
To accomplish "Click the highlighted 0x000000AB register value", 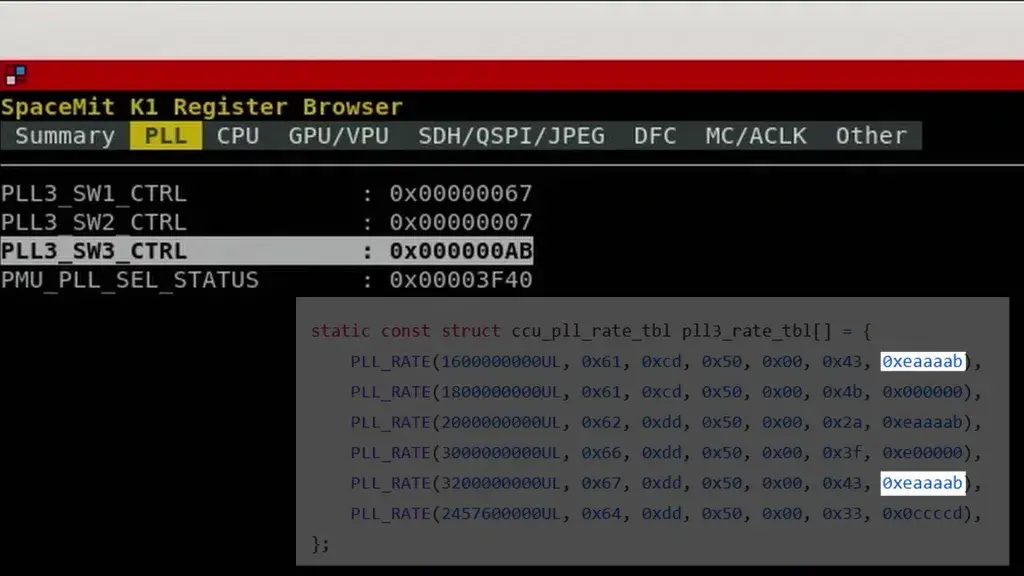I will (461, 251).
